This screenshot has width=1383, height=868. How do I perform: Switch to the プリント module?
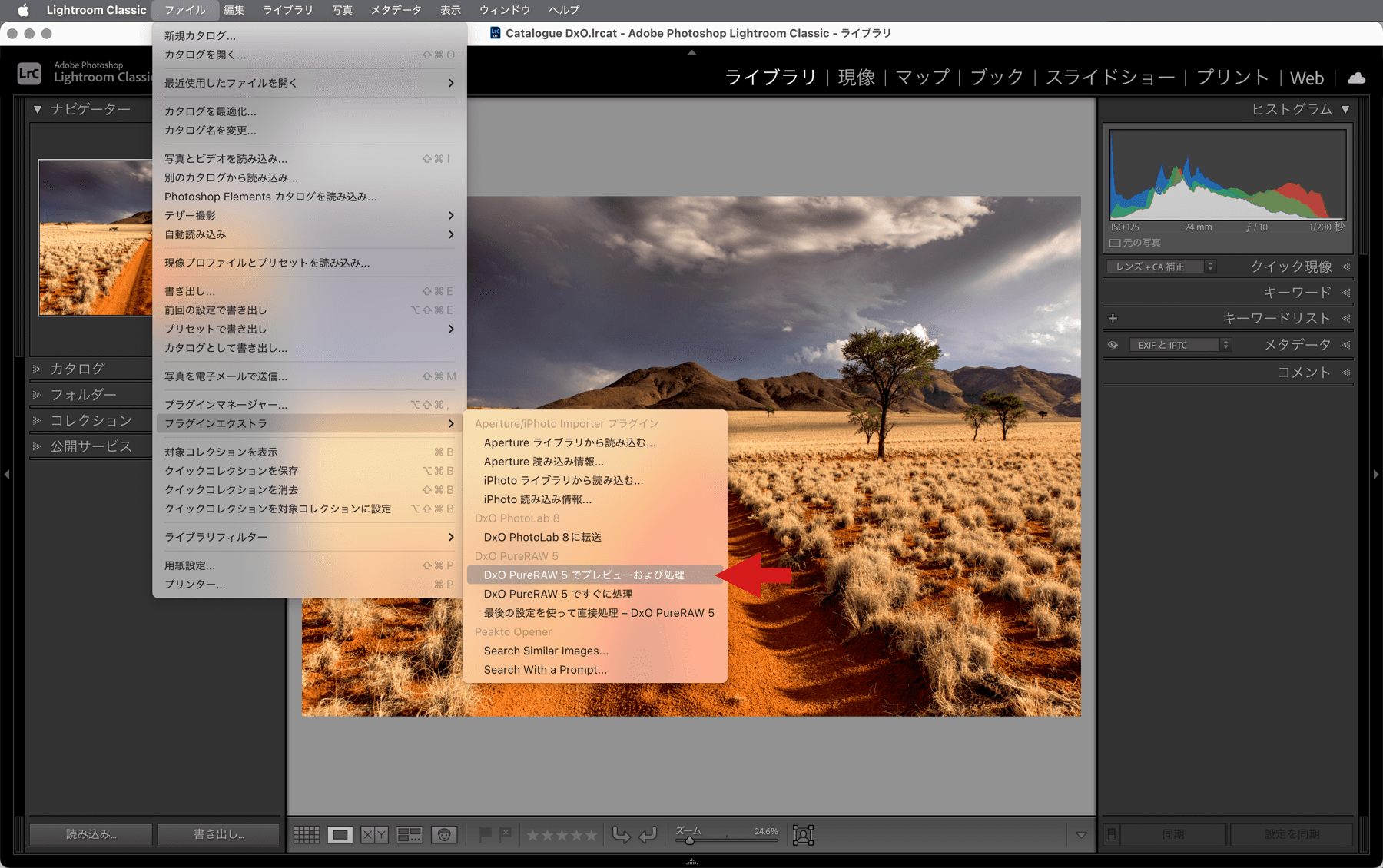pos(1232,78)
